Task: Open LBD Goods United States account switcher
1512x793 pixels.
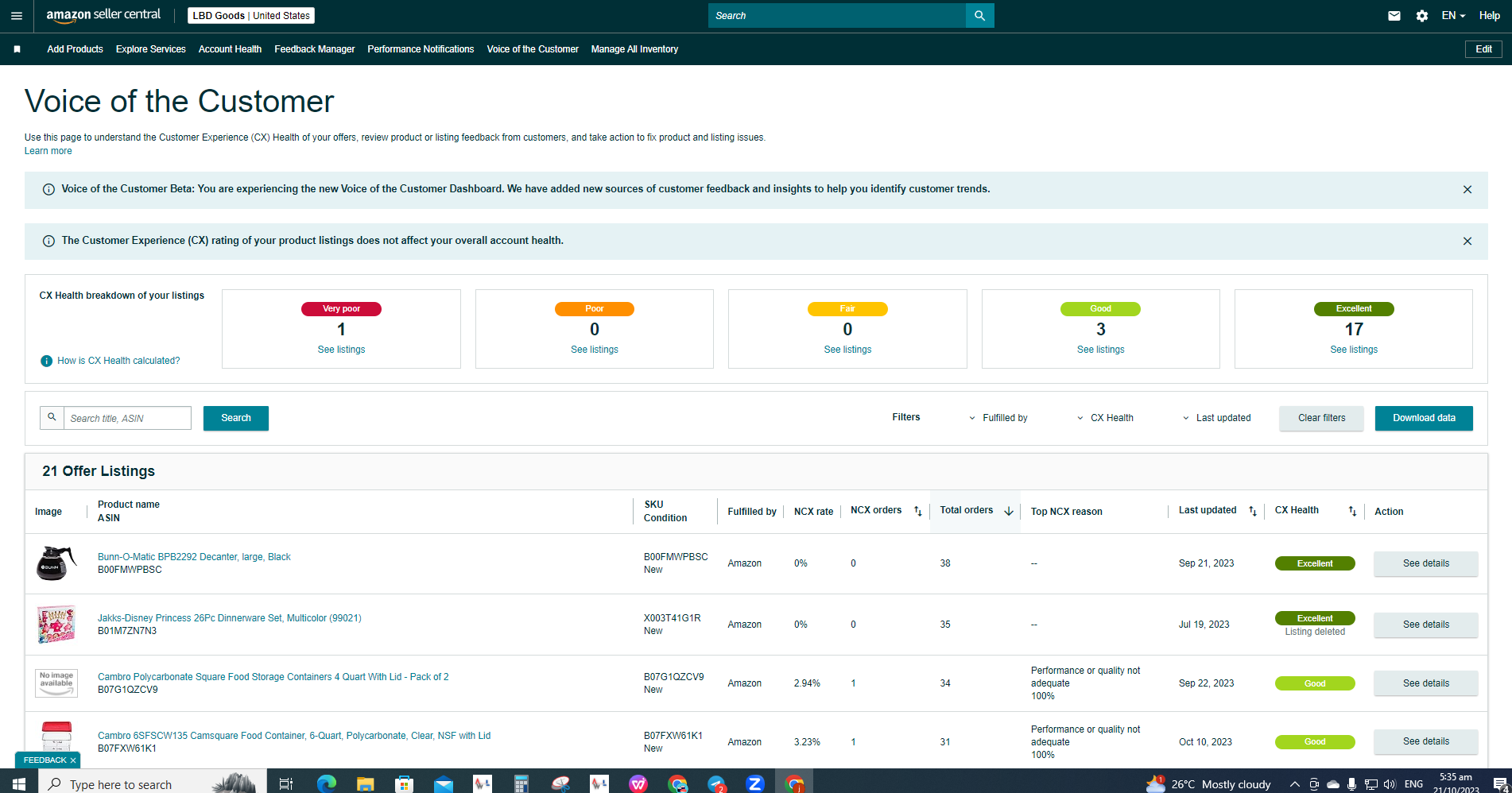Action: (x=251, y=16)
